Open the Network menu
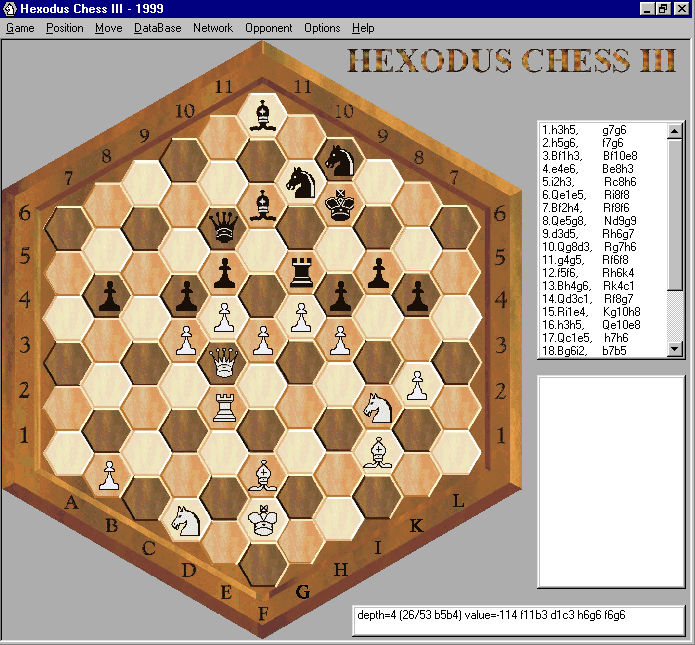Viewport: 695px width, 645px height. point(213,28)
